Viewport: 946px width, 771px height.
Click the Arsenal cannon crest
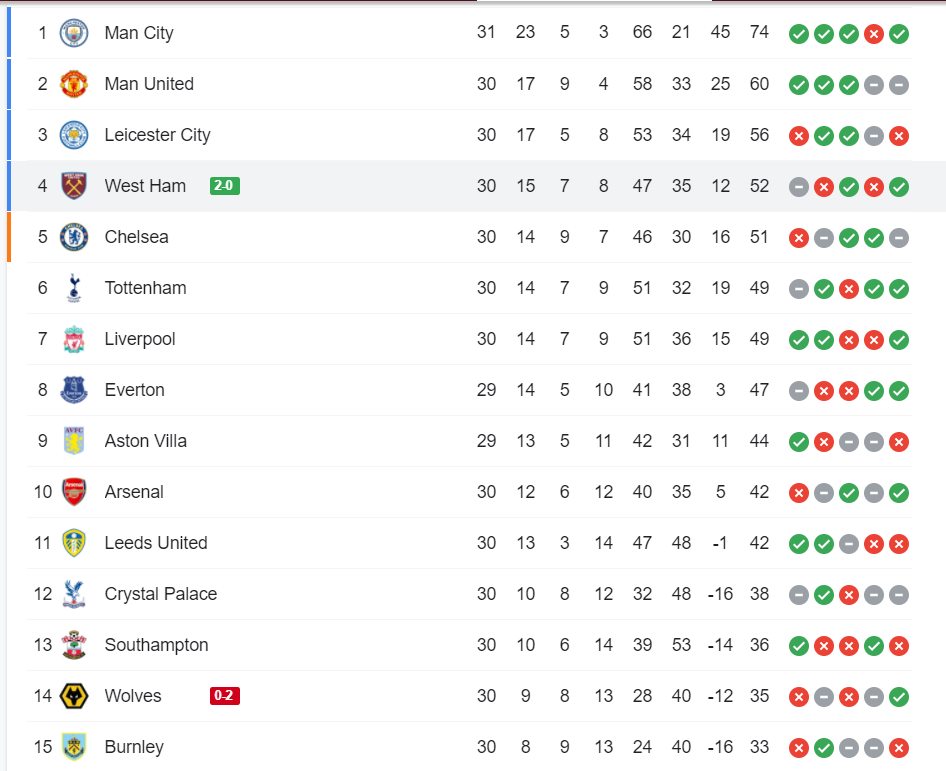click(74, 492)
